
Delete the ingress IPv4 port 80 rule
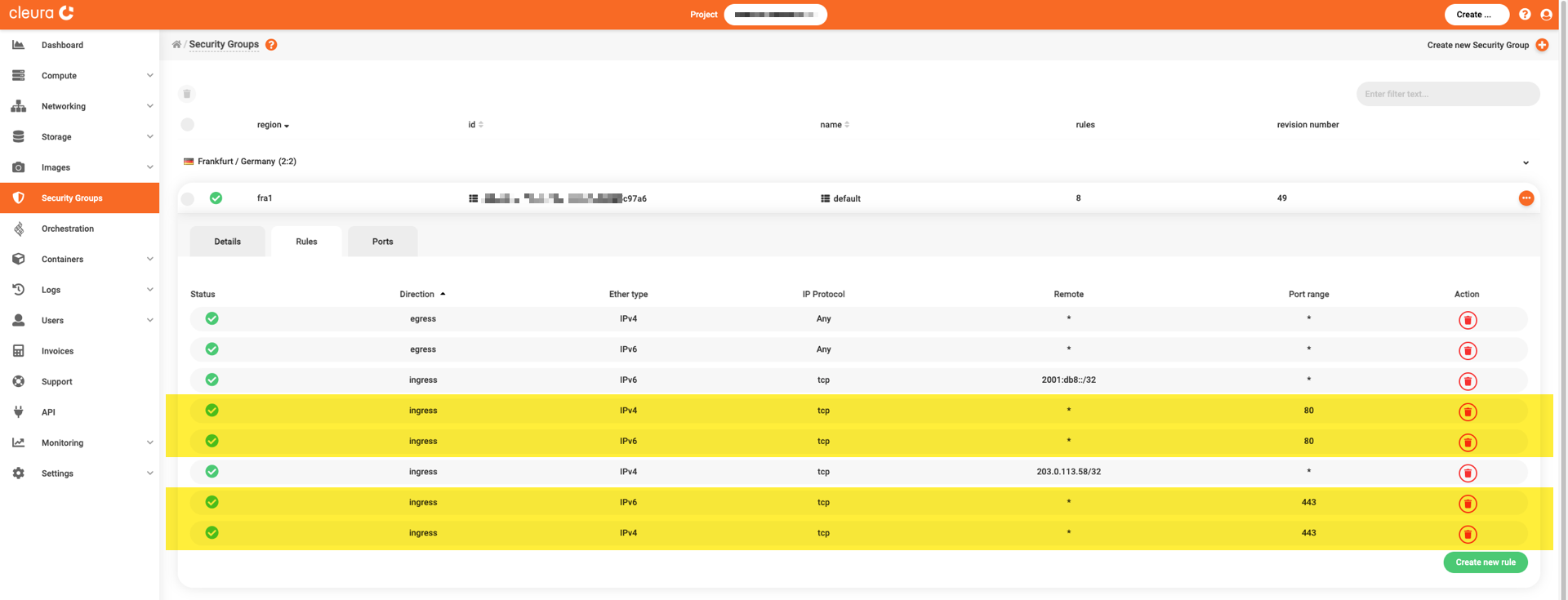[1468, 411]
